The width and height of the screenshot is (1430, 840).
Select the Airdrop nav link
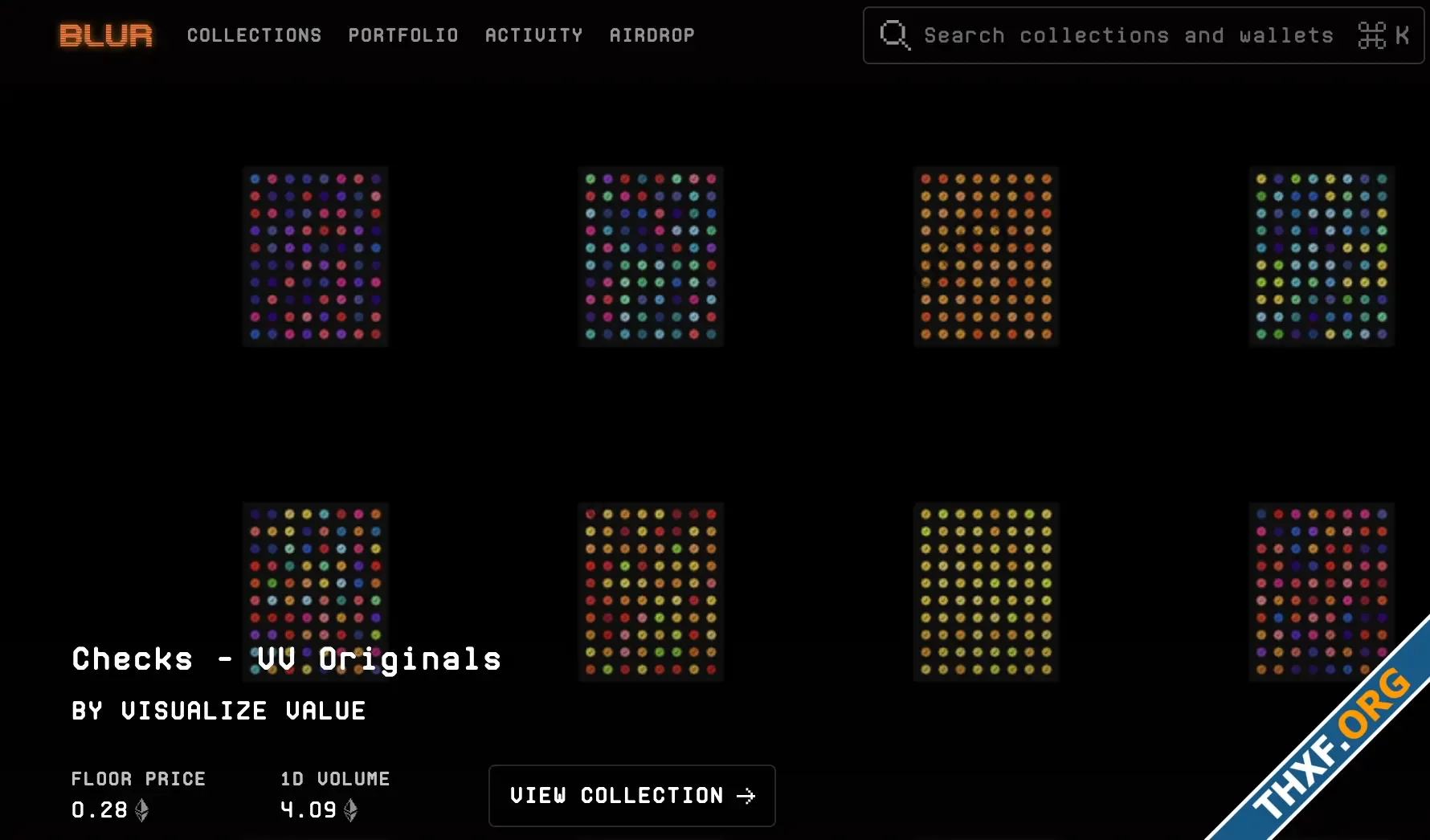pyautogui.click(x=652, y=35)
